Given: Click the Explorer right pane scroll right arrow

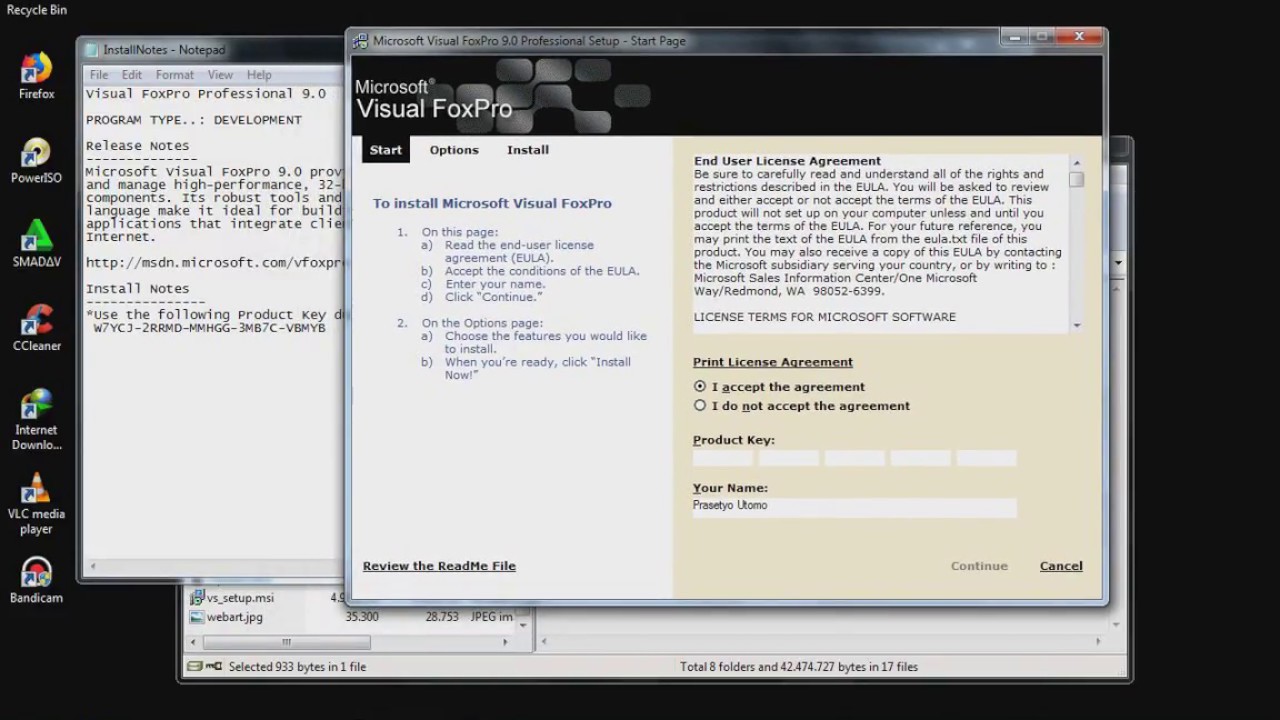Looking at the screenshot, I should point(1098,642).
